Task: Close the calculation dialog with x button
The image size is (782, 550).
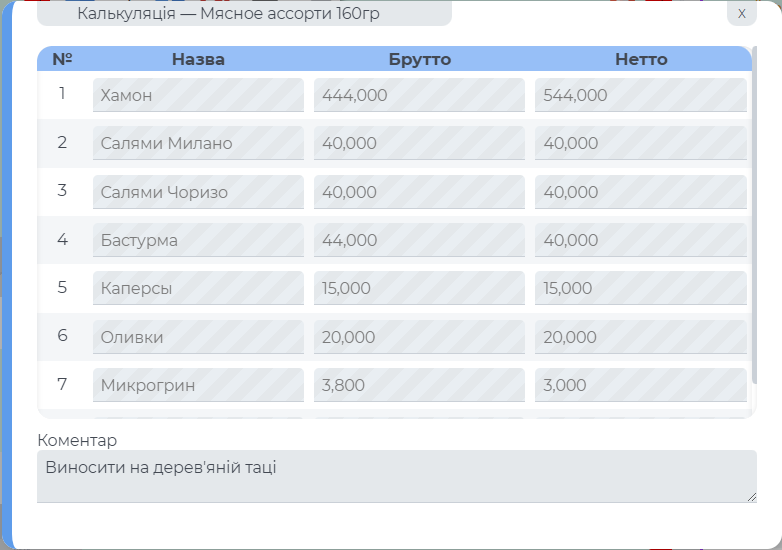Action: click(x=741, y=13)
